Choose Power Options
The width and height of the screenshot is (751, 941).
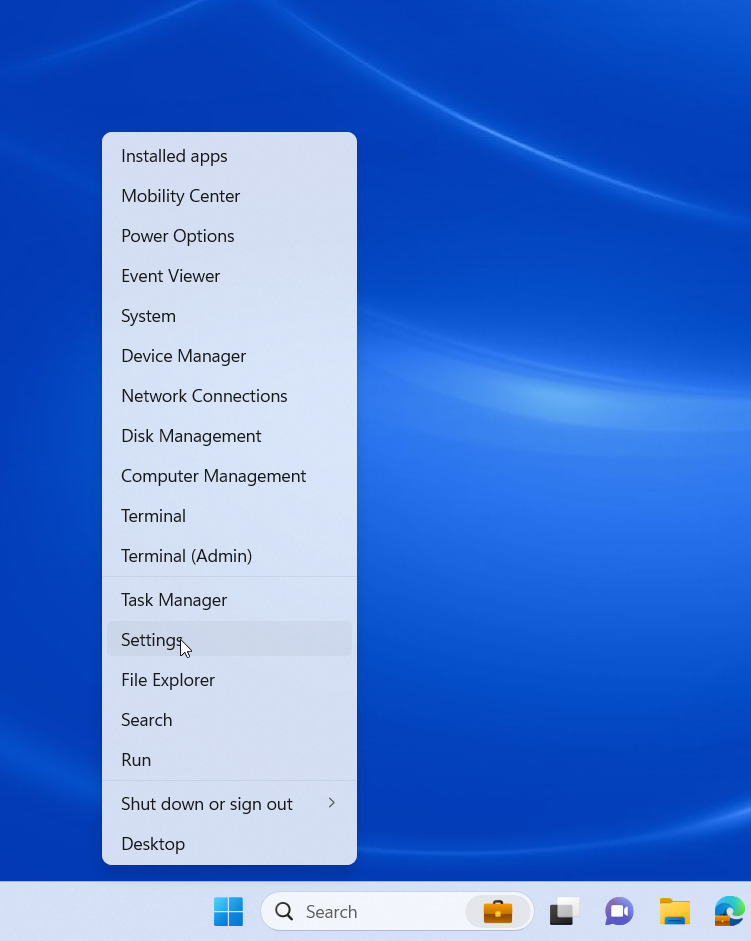(177, 236)
